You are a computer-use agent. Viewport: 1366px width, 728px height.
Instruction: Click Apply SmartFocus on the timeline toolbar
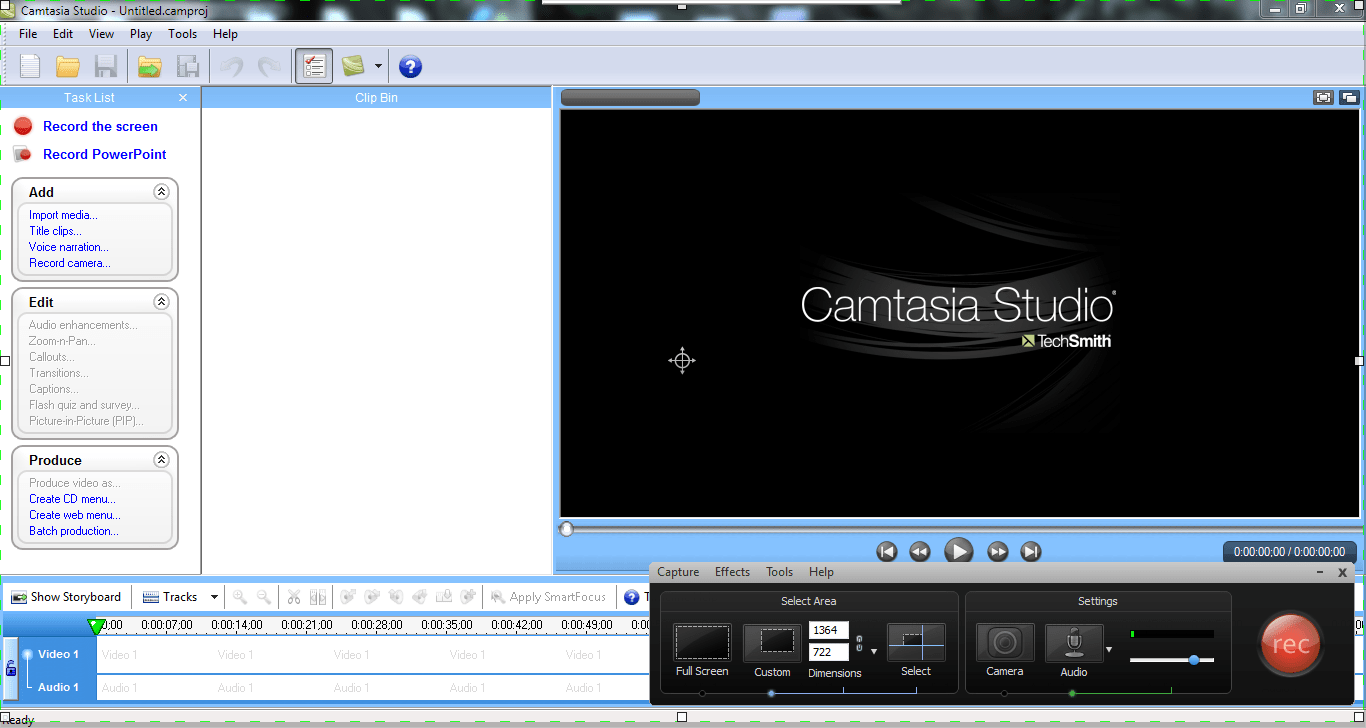pos(548,597)
